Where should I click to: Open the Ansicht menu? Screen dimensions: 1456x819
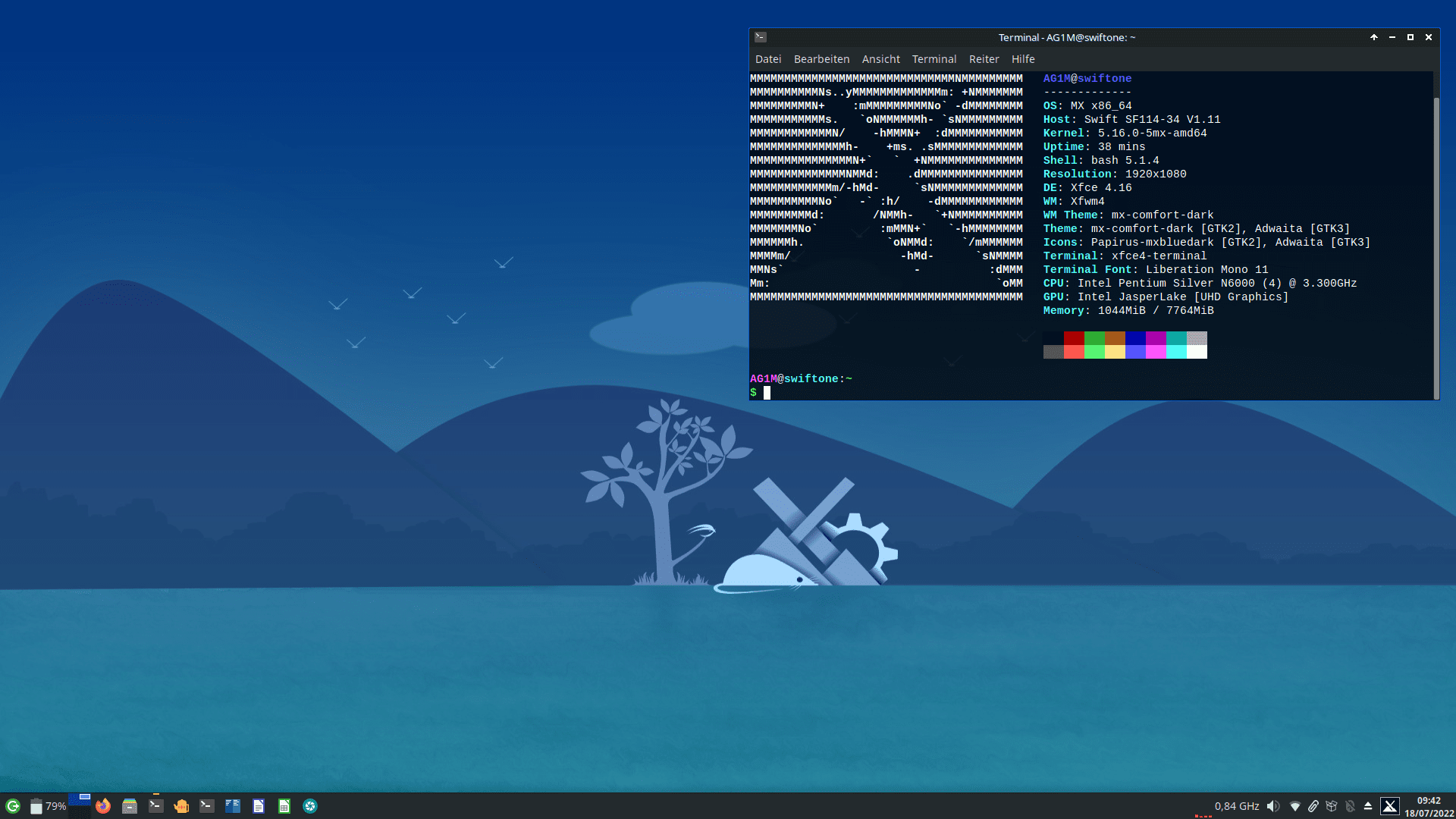click(x=880, y=59)
